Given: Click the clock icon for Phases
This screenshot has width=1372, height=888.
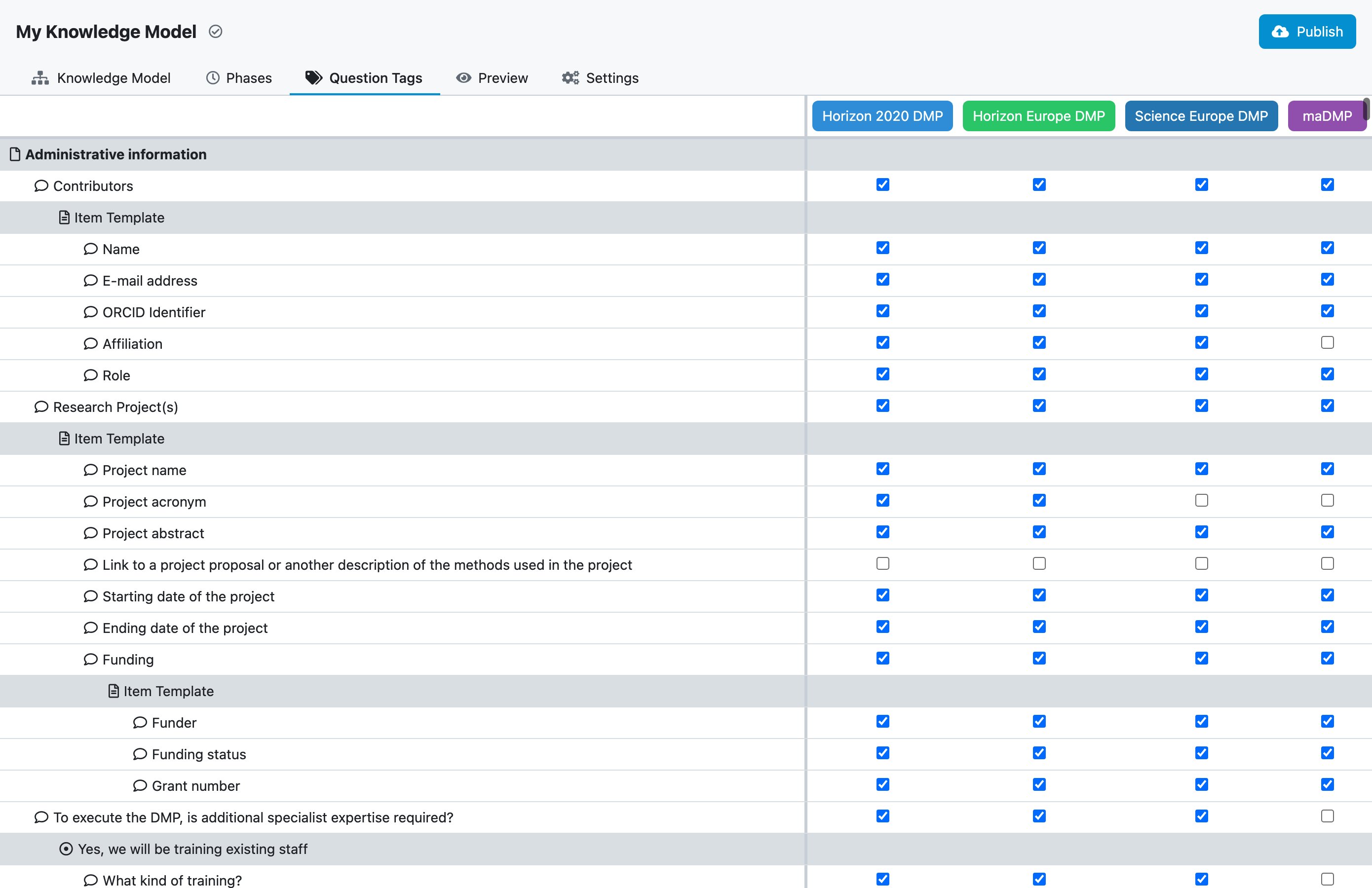Looking at the screenshot, I should point(213,78).
